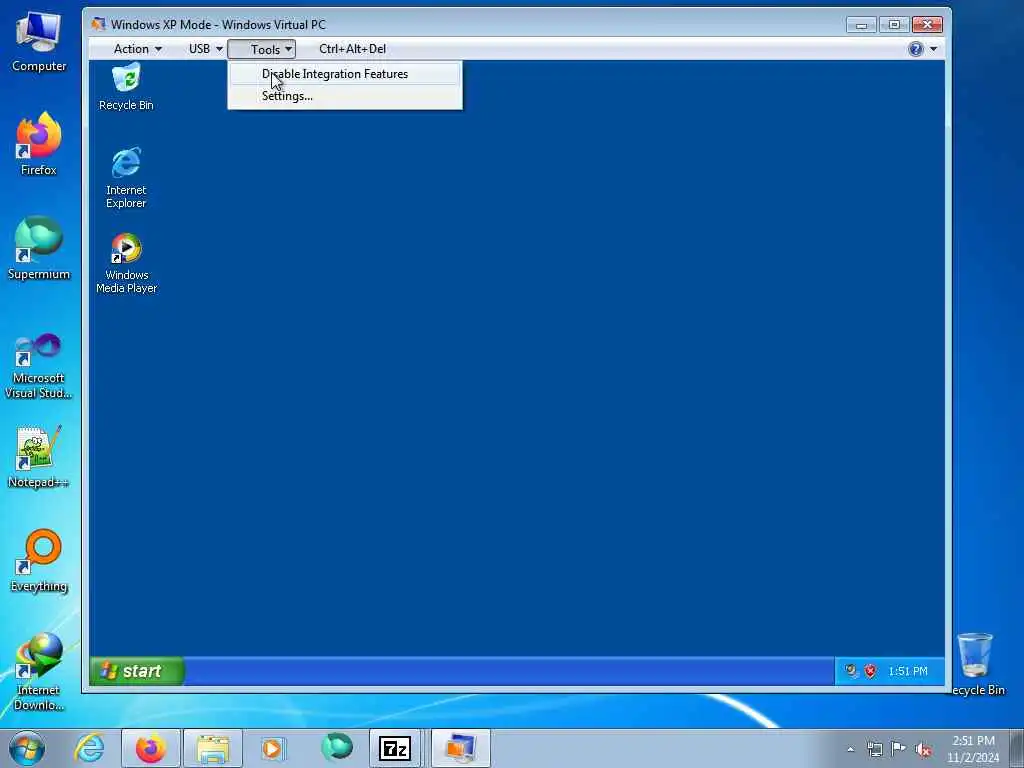Select Microsoft Visual Studio desktop shortcut
1024x768 pixels.
click(39, 366)
